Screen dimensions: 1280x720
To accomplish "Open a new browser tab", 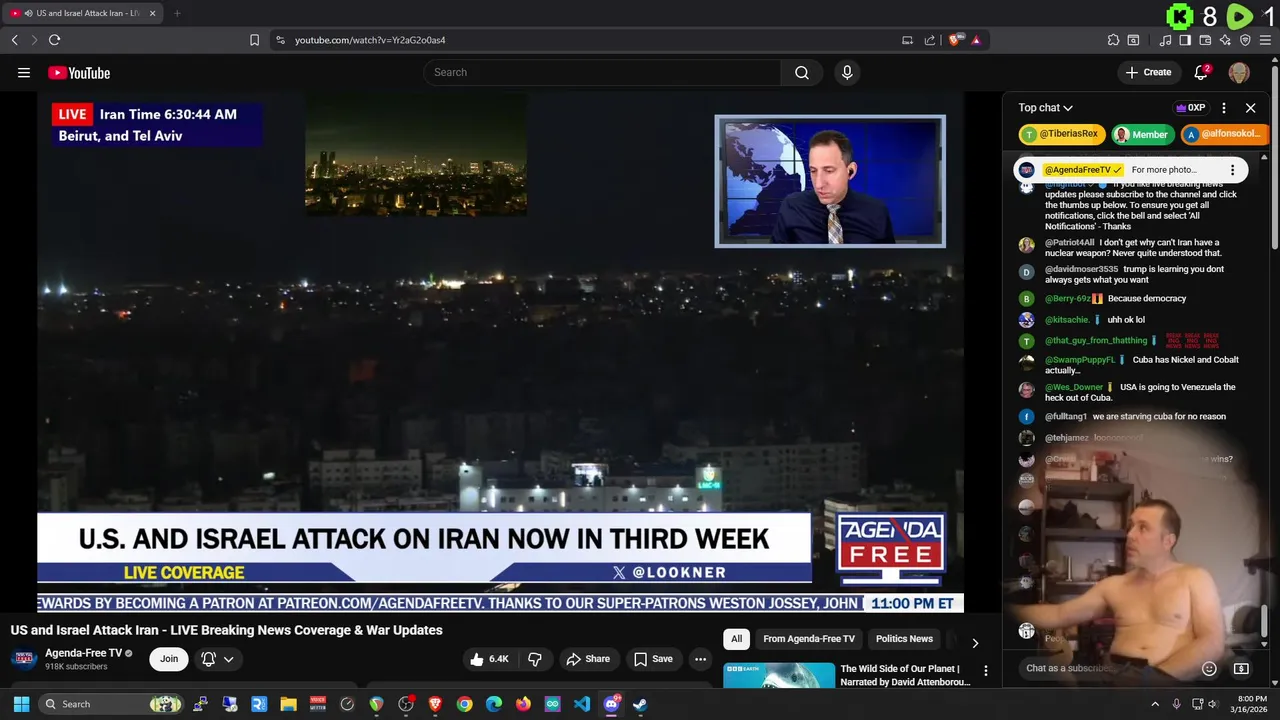I will tap(177, 13).
